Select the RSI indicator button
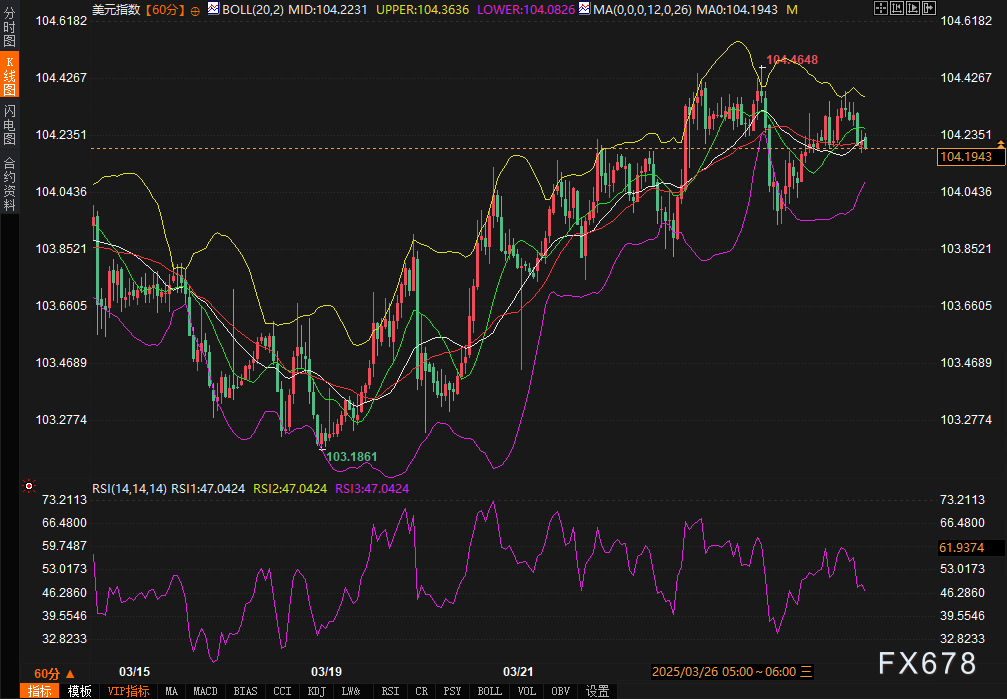1007x699 pixels. tap(390, 691)
